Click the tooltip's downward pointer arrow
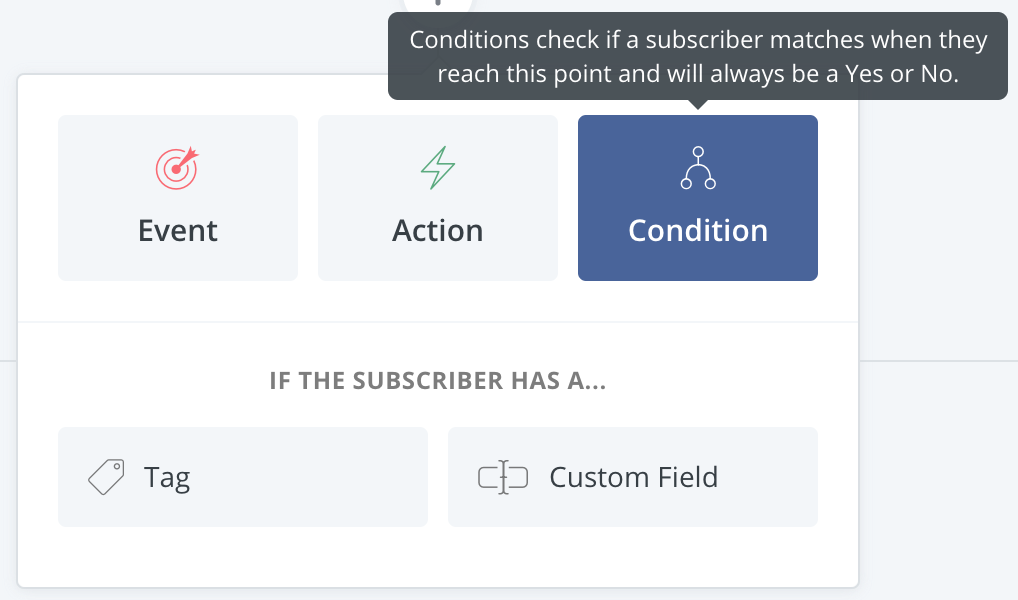1018x600 pixels. [x=698, y=104]
